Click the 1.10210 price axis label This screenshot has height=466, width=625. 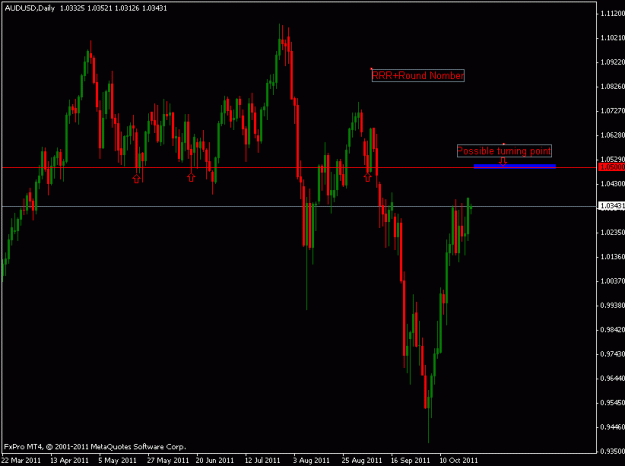(x=612, y=38)
